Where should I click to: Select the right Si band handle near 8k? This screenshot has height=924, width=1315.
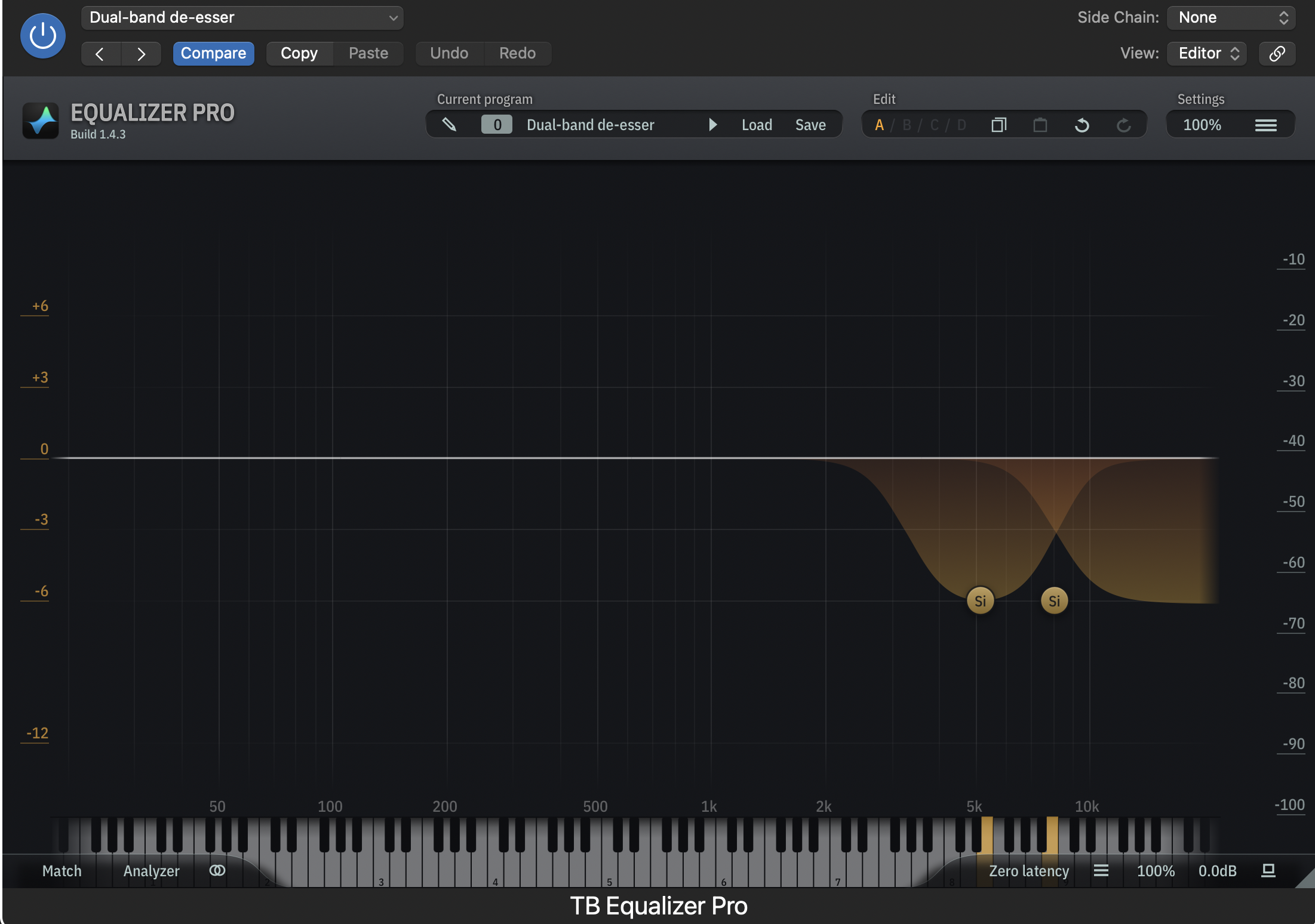coord(1054,600)
